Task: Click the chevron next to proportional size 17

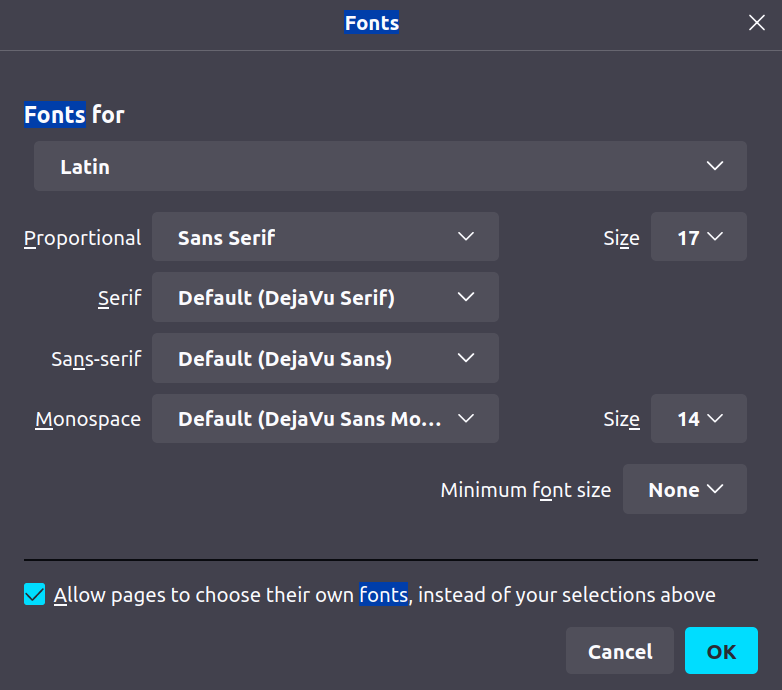Action: pyautogui.click(x=714, y=237)
